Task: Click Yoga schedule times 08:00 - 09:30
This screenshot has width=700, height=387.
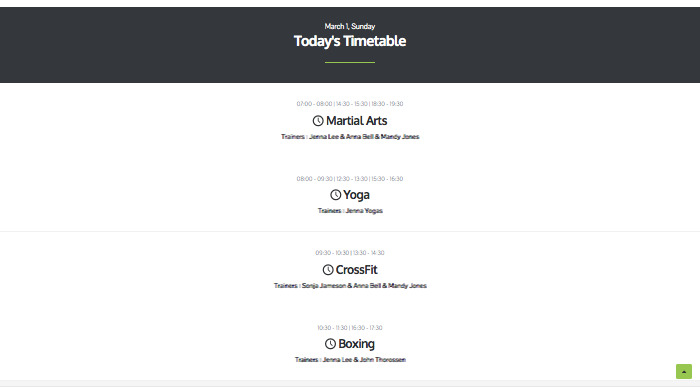Action: [350, 179]
